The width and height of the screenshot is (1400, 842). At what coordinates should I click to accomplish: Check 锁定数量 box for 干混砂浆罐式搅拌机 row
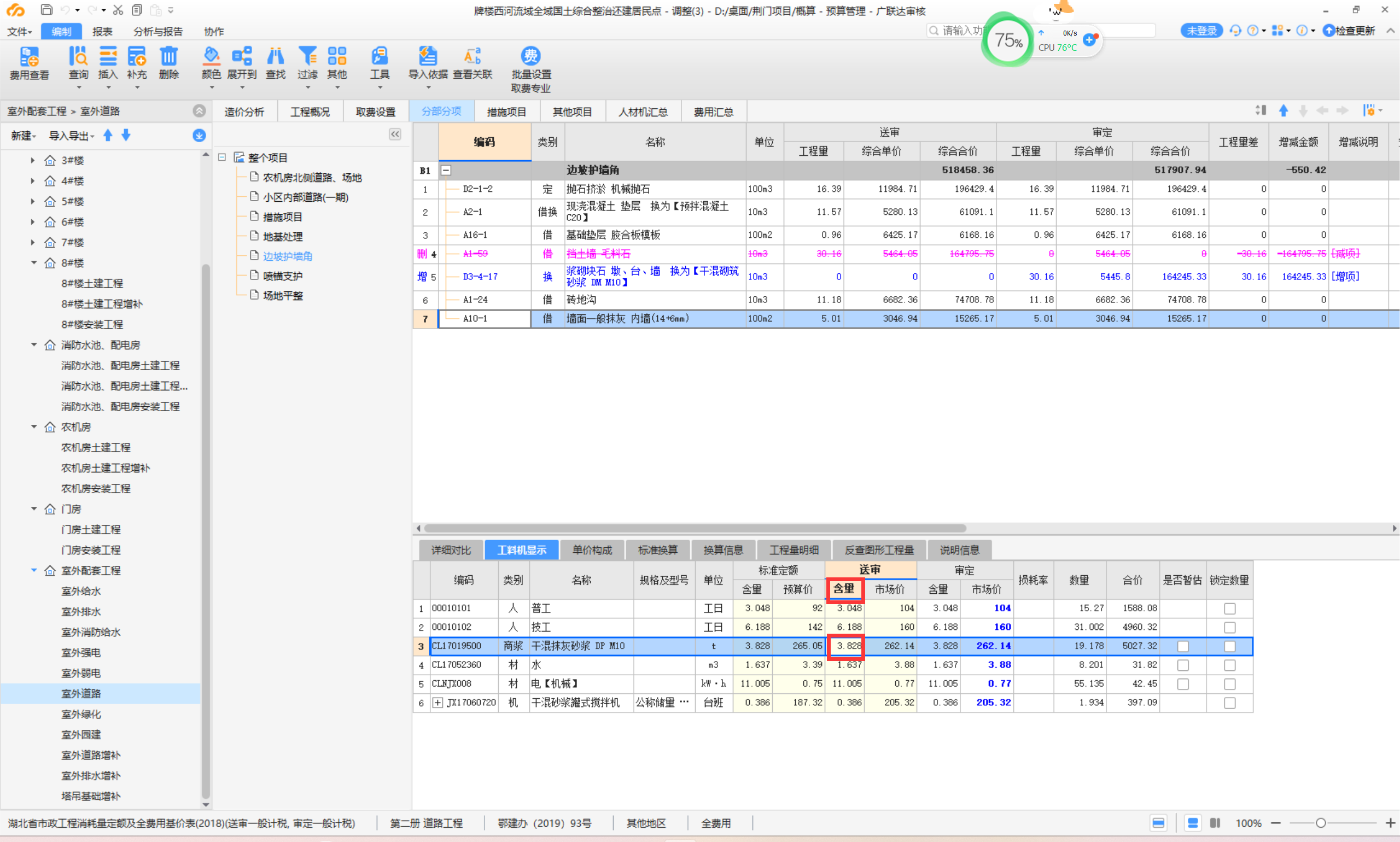[x=1229, y=703]
